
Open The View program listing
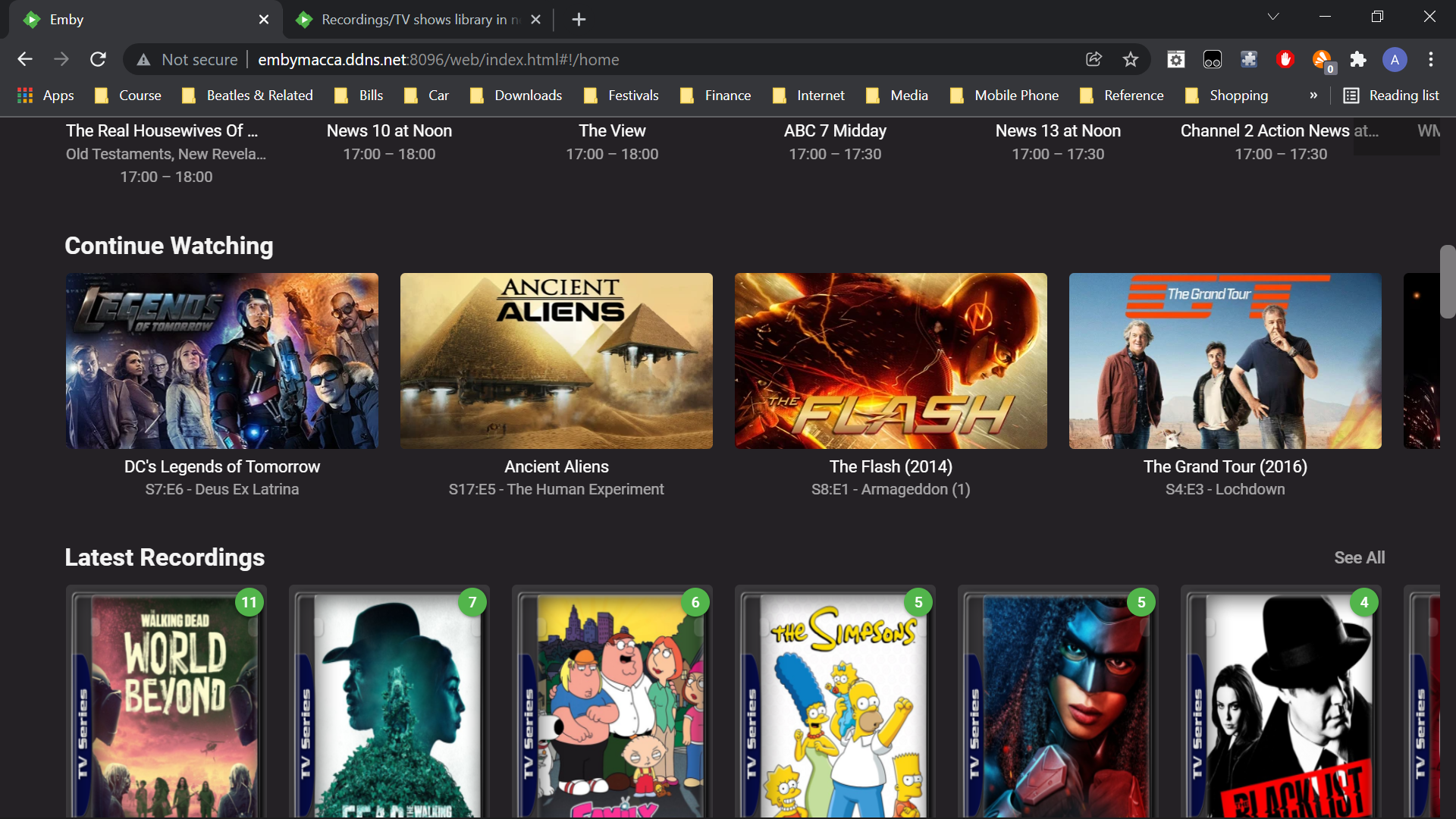(612, 131)
